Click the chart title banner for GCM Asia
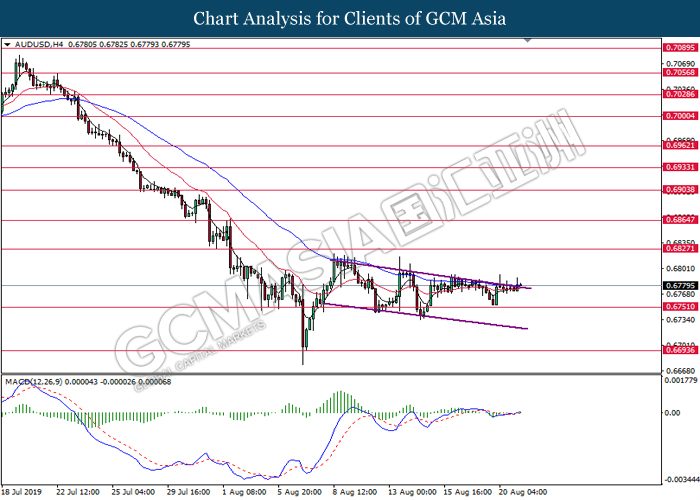Viewport: 700px width, 500px height. tap(350, 18)
